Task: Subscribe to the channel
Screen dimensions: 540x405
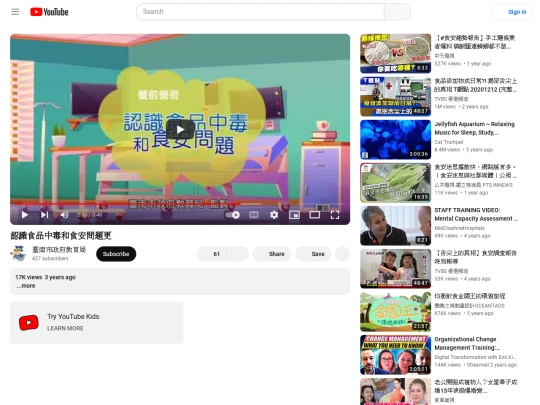Action: pos(116,254)
